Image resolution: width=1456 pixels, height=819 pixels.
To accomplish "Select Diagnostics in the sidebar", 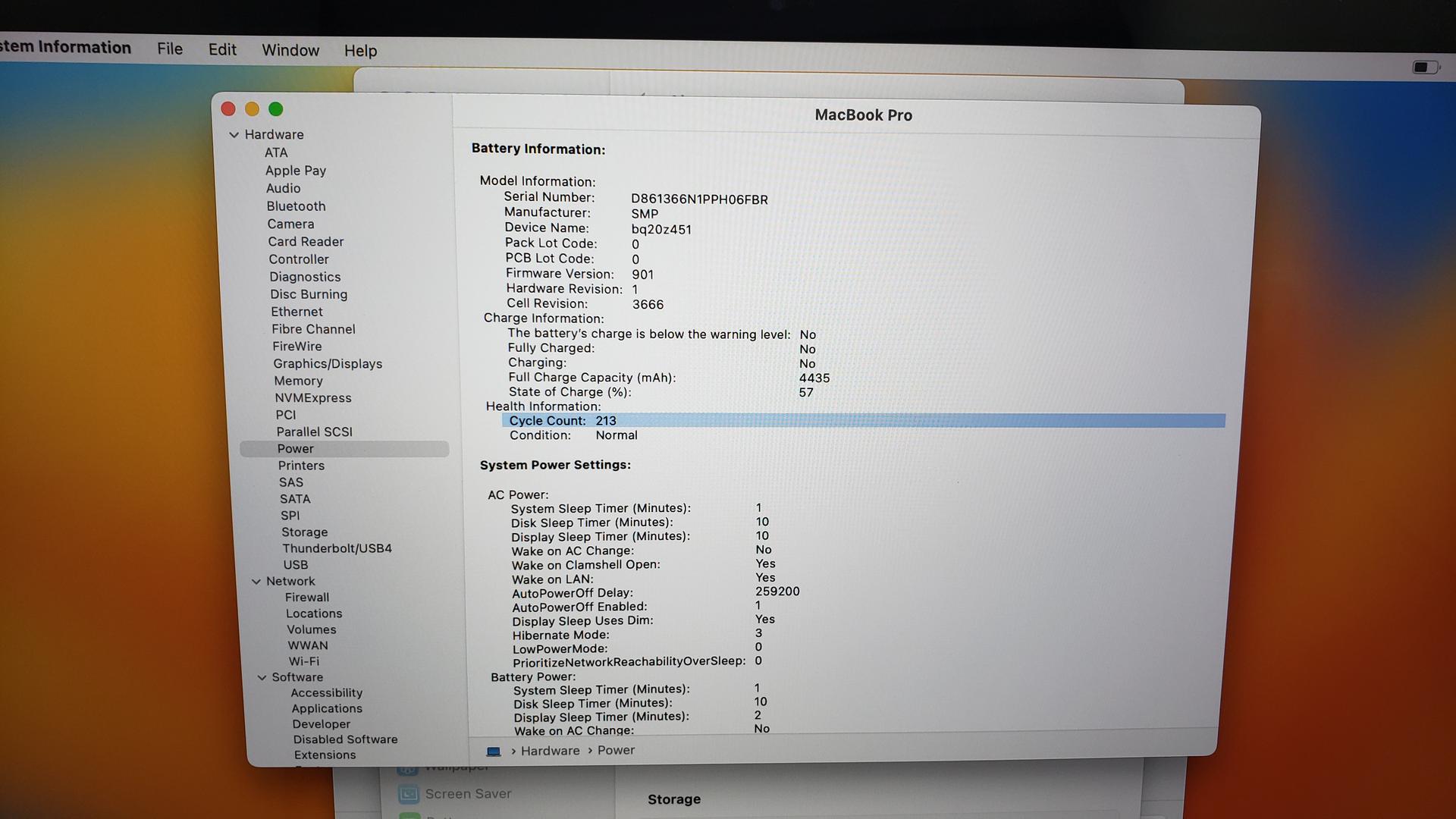I will tap(305, 277).
